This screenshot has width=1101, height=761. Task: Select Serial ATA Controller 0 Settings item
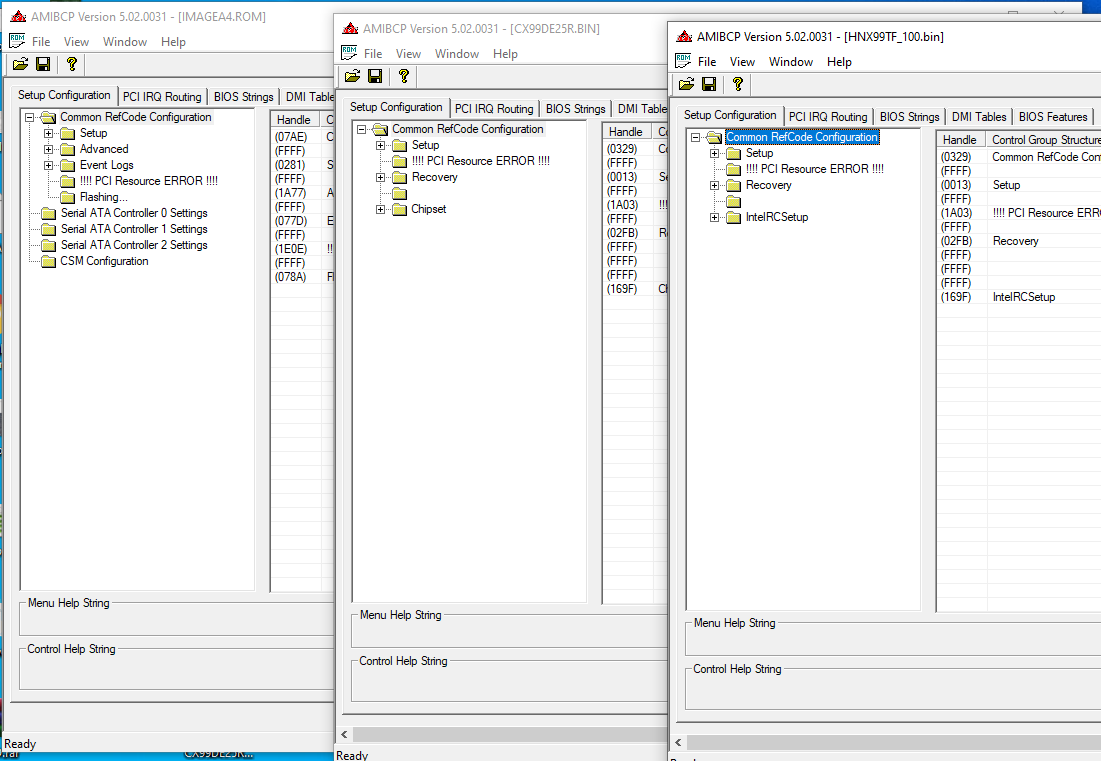(x=134, y=213)
